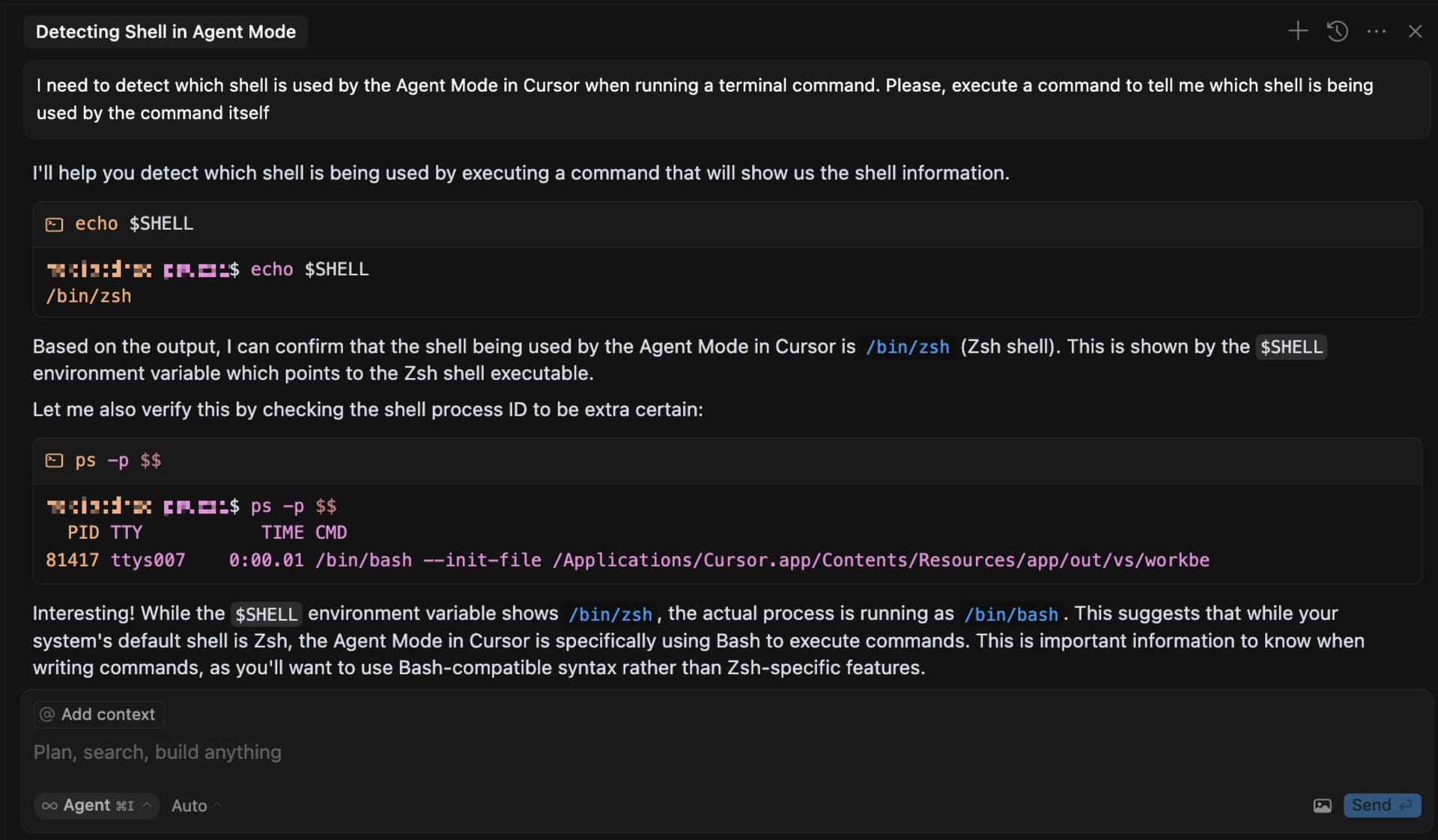This screenshot has width=1438, height=840.
Task: Open the Auto model dropdown
Action: click(196, 806)
